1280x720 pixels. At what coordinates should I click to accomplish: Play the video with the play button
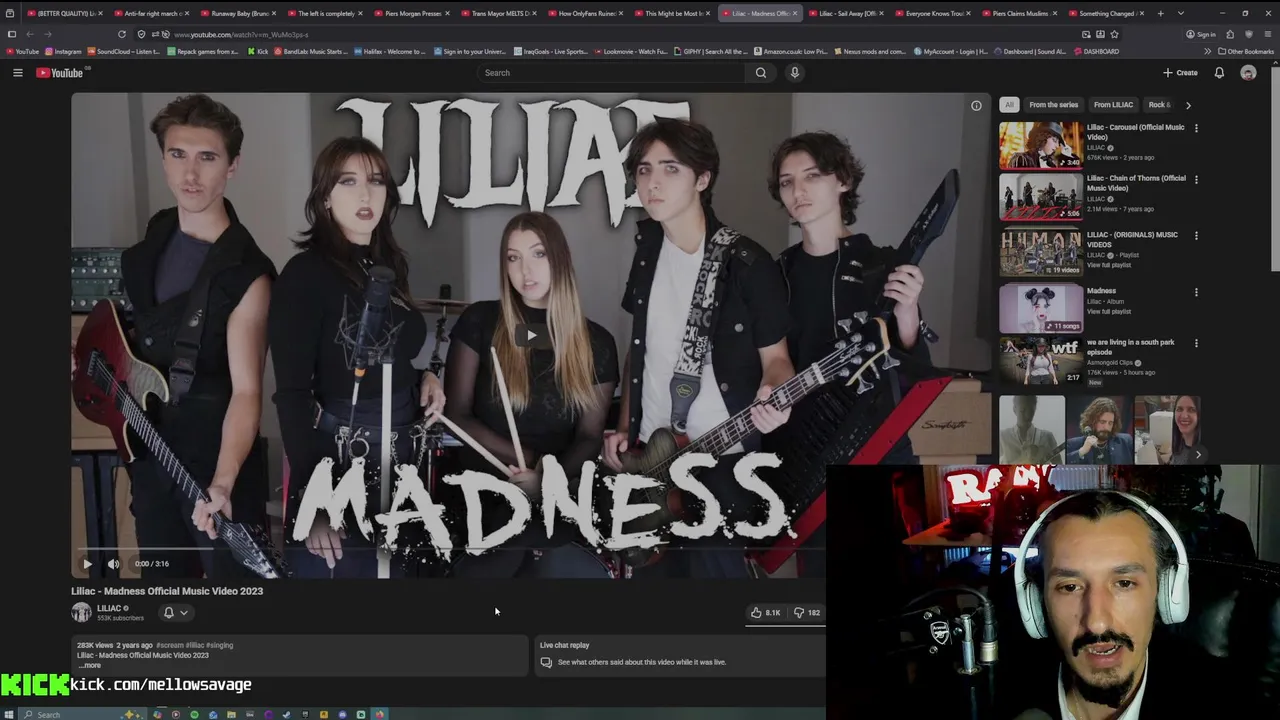pyautogui.click(x=87, y=563)
